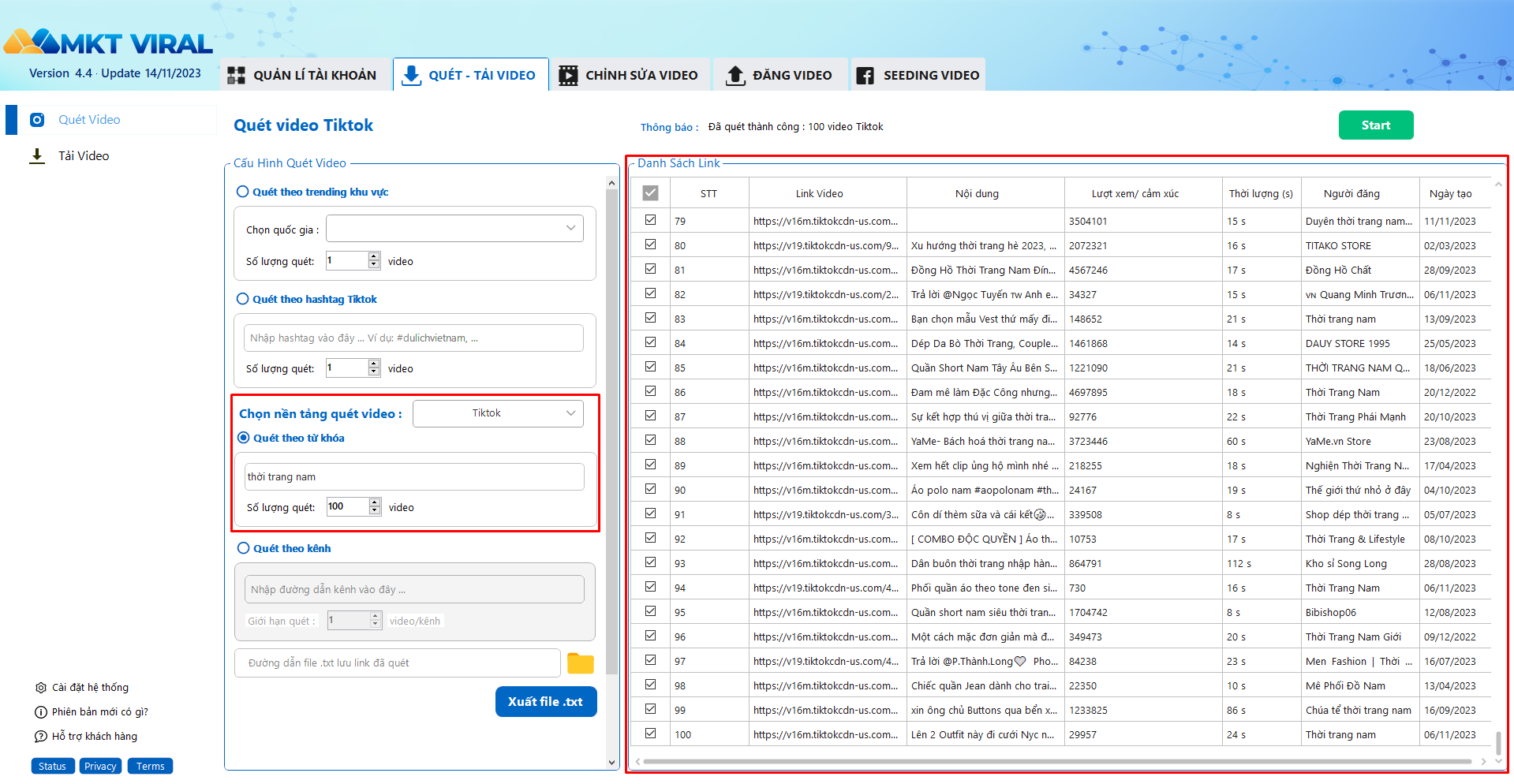
Task: Uncheck the checkbox for row 92
Action: coord(650,538)
